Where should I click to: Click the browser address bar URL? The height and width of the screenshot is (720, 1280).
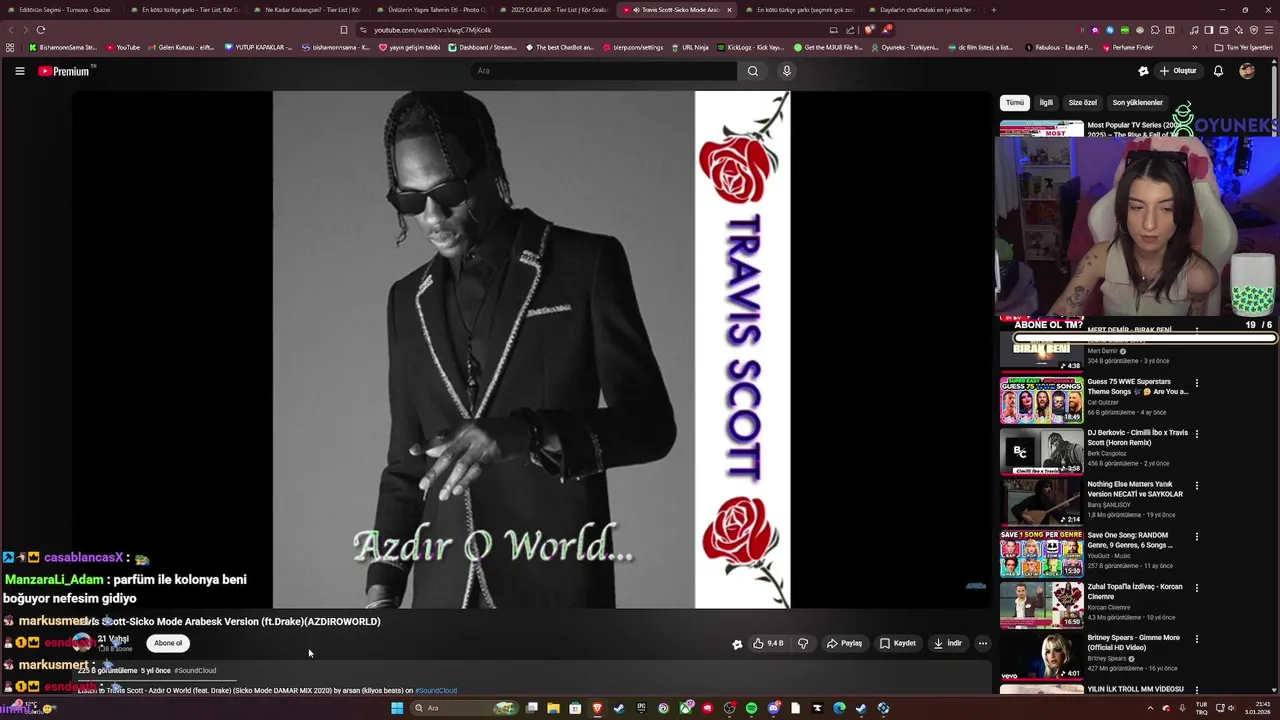(x=433, y=30)
